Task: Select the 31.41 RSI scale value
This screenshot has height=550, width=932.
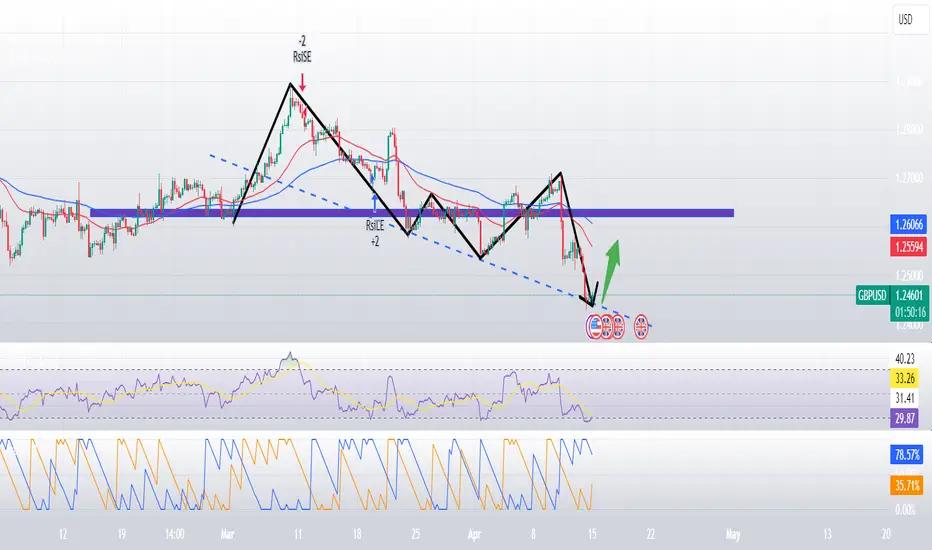Action: pyautogui.click(x=905, y=398)
